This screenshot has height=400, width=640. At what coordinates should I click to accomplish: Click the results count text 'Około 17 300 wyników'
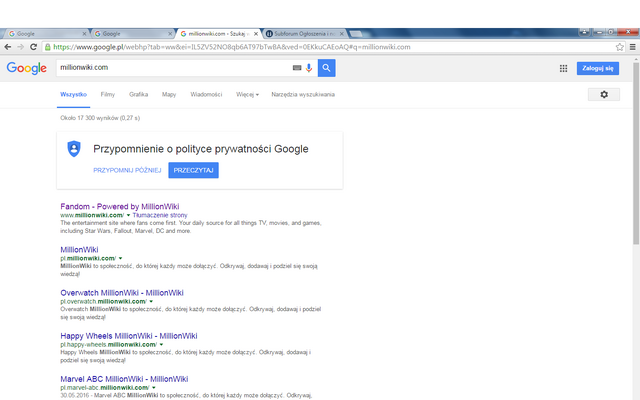pyautogui.click(x=100, y=118)
